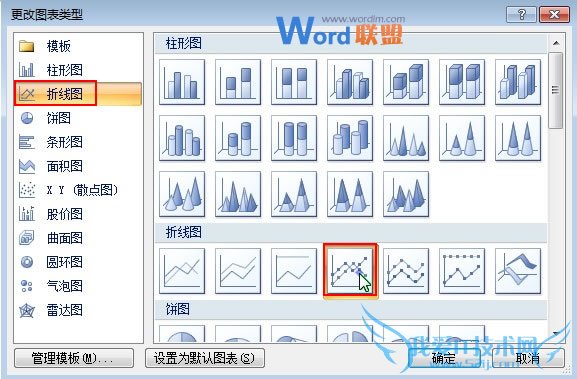577x379 pixels.
Task: Pick the 3-D 100% stacked column icon
Action: click(x=462, y=82)
